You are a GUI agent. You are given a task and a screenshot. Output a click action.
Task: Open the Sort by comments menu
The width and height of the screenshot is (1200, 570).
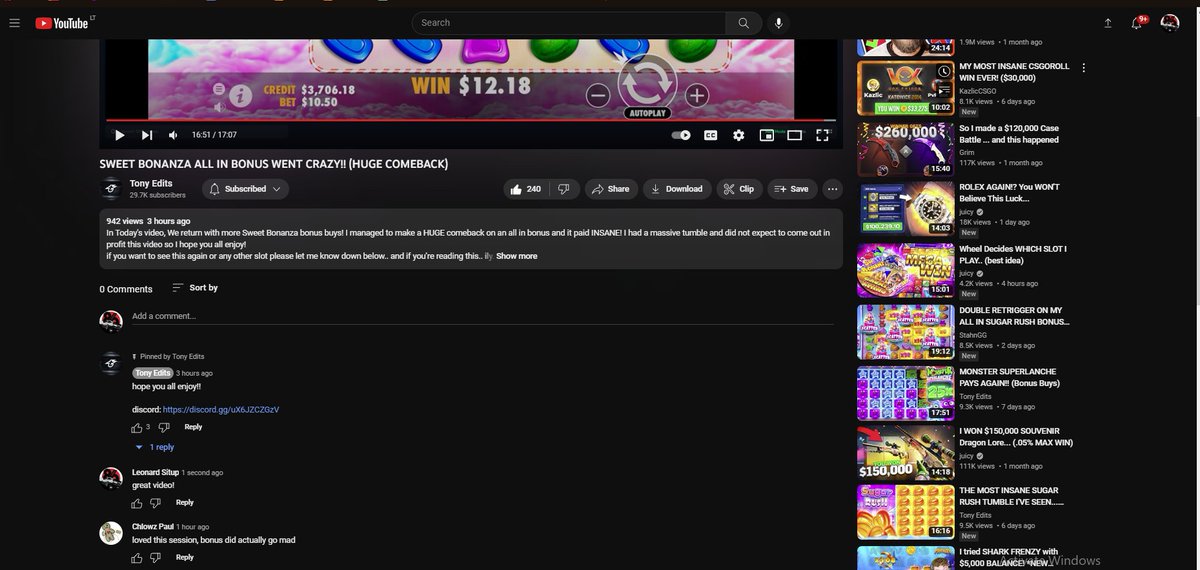pos(195,288)
